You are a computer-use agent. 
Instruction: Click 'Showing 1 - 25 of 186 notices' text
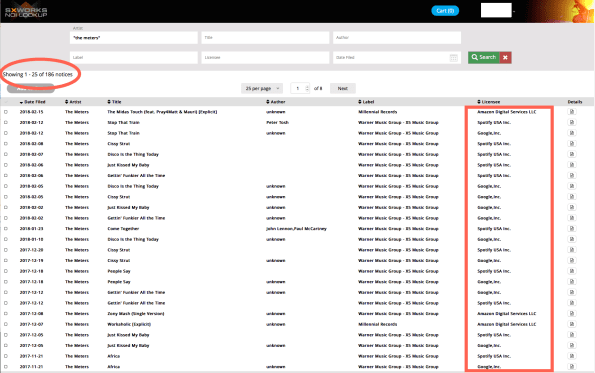38,74
